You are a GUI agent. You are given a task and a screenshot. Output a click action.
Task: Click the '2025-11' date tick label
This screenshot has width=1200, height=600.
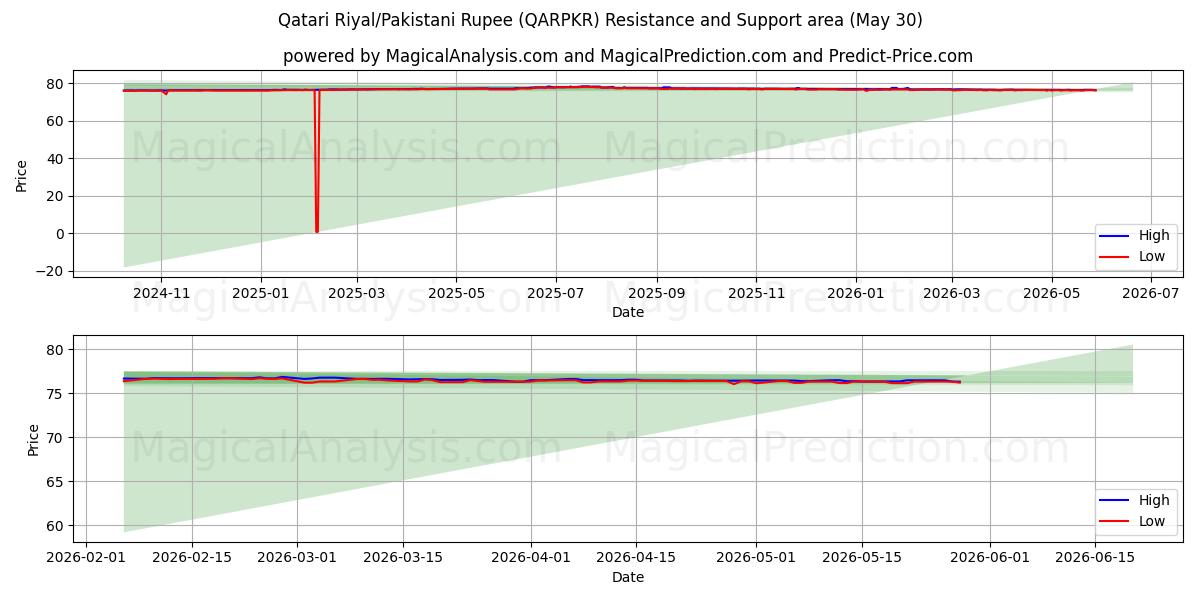[x=755, y=293]
